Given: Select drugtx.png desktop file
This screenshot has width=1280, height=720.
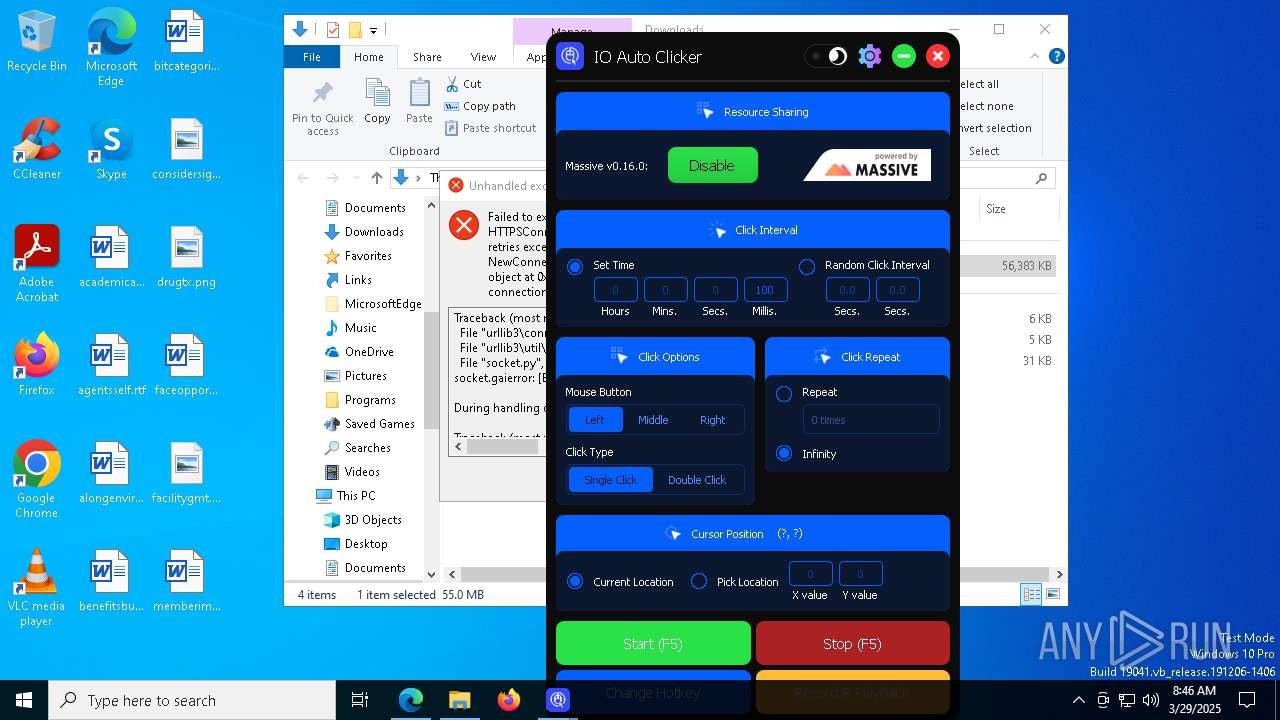Looking at the screenshot, I should pyautogui.click(x=186, y=257).
